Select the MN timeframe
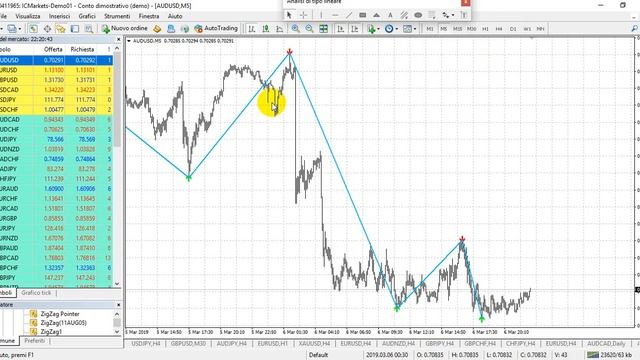The image size is (640, 360). pyautogui.click(x=540, y=29)
